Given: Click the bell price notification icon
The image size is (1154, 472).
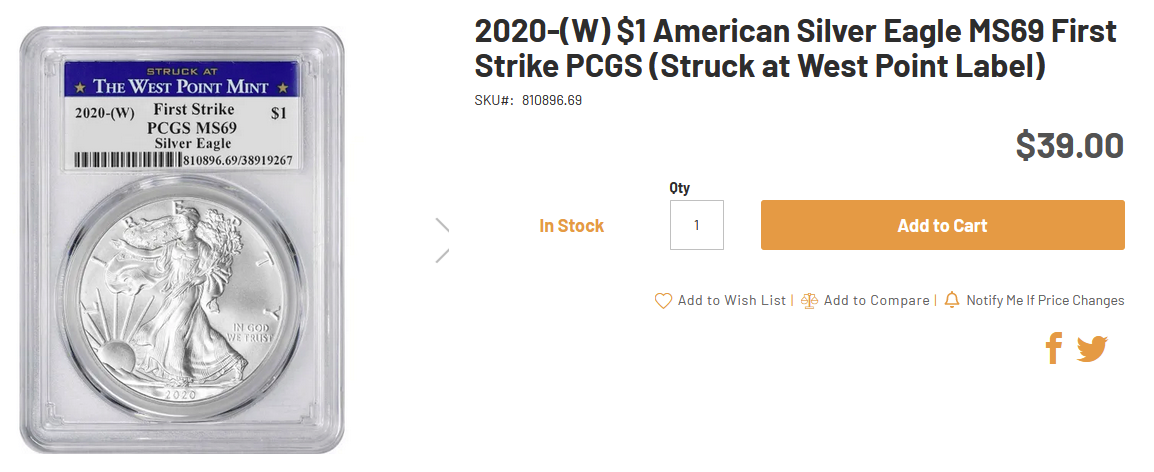Looking at the screenshot, I should tap(952, 300).
